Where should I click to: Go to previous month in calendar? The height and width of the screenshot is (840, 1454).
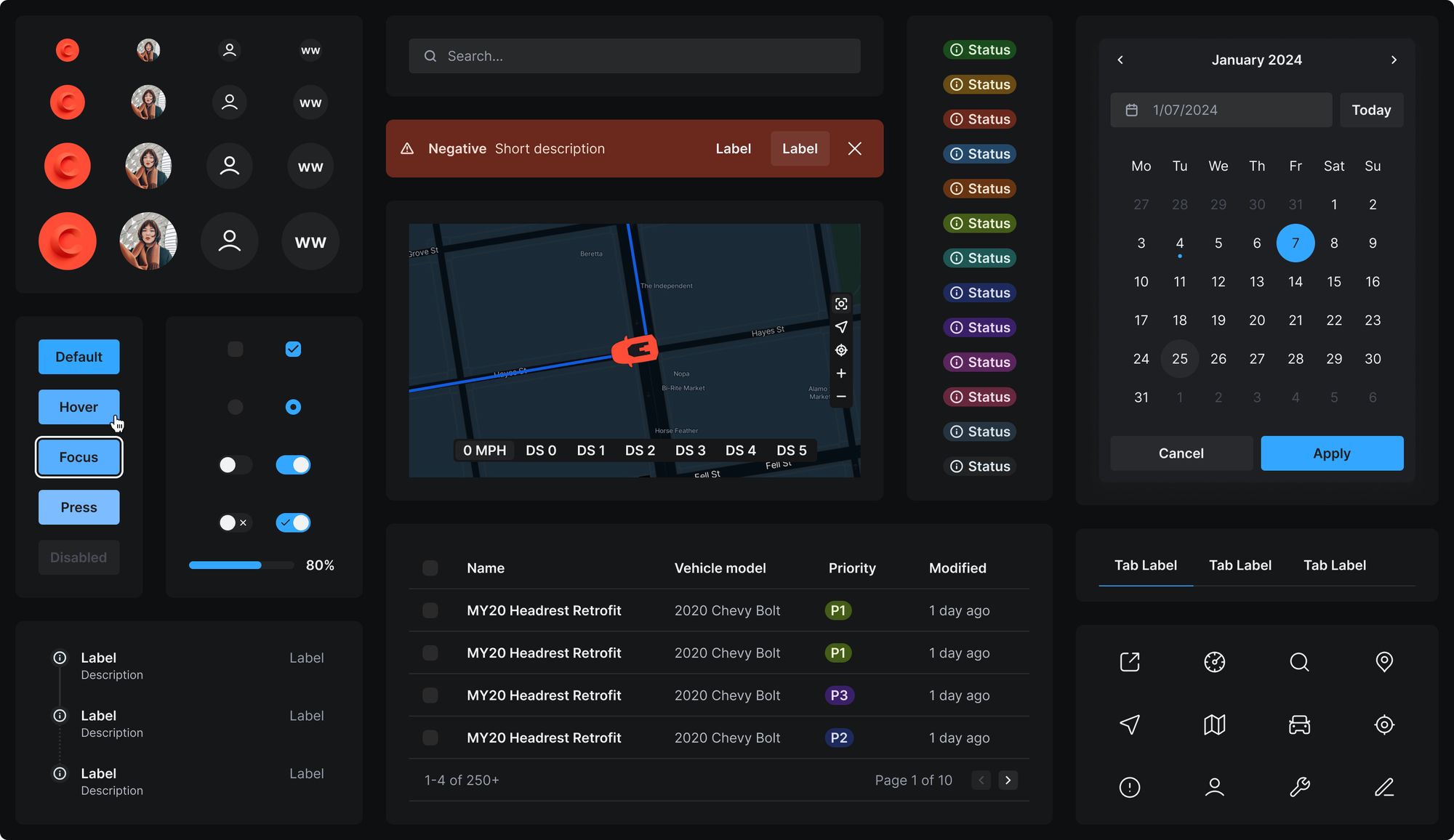(1120, 60)
